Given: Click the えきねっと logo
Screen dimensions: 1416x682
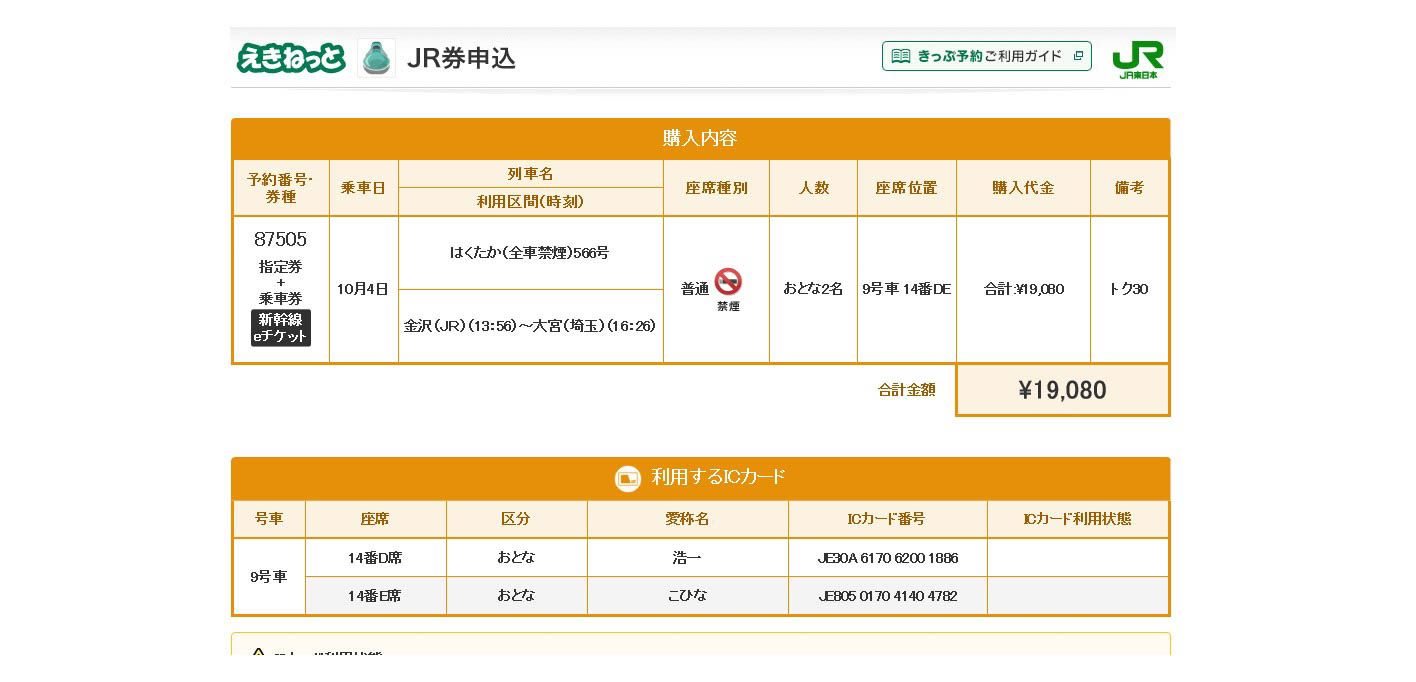Looking at the screenshot, I should (x=291, y=58).
